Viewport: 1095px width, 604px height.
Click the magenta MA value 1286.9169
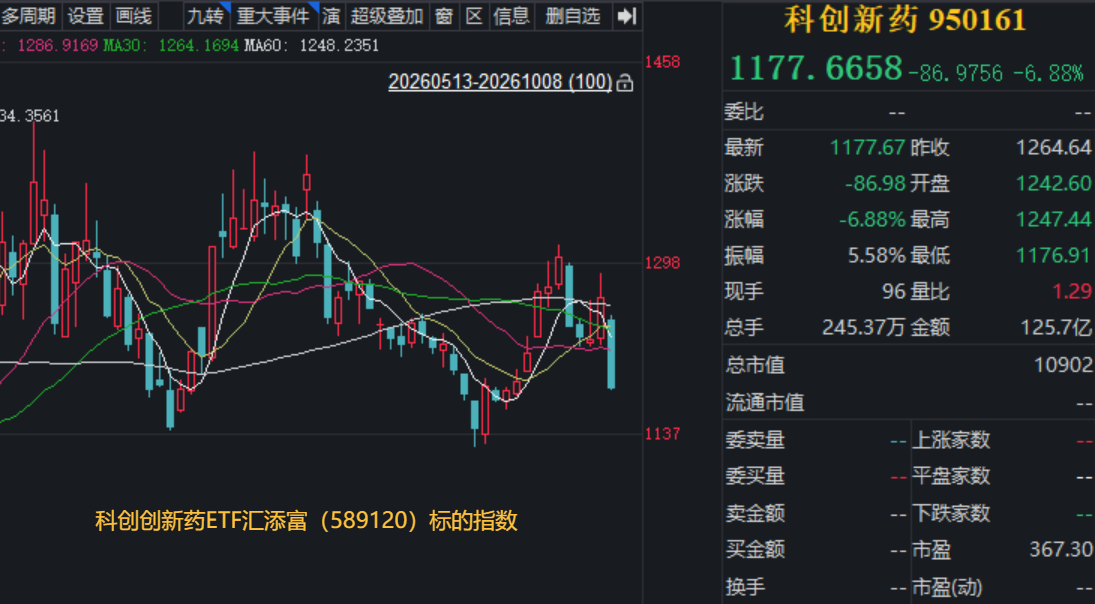coord(58,46)
